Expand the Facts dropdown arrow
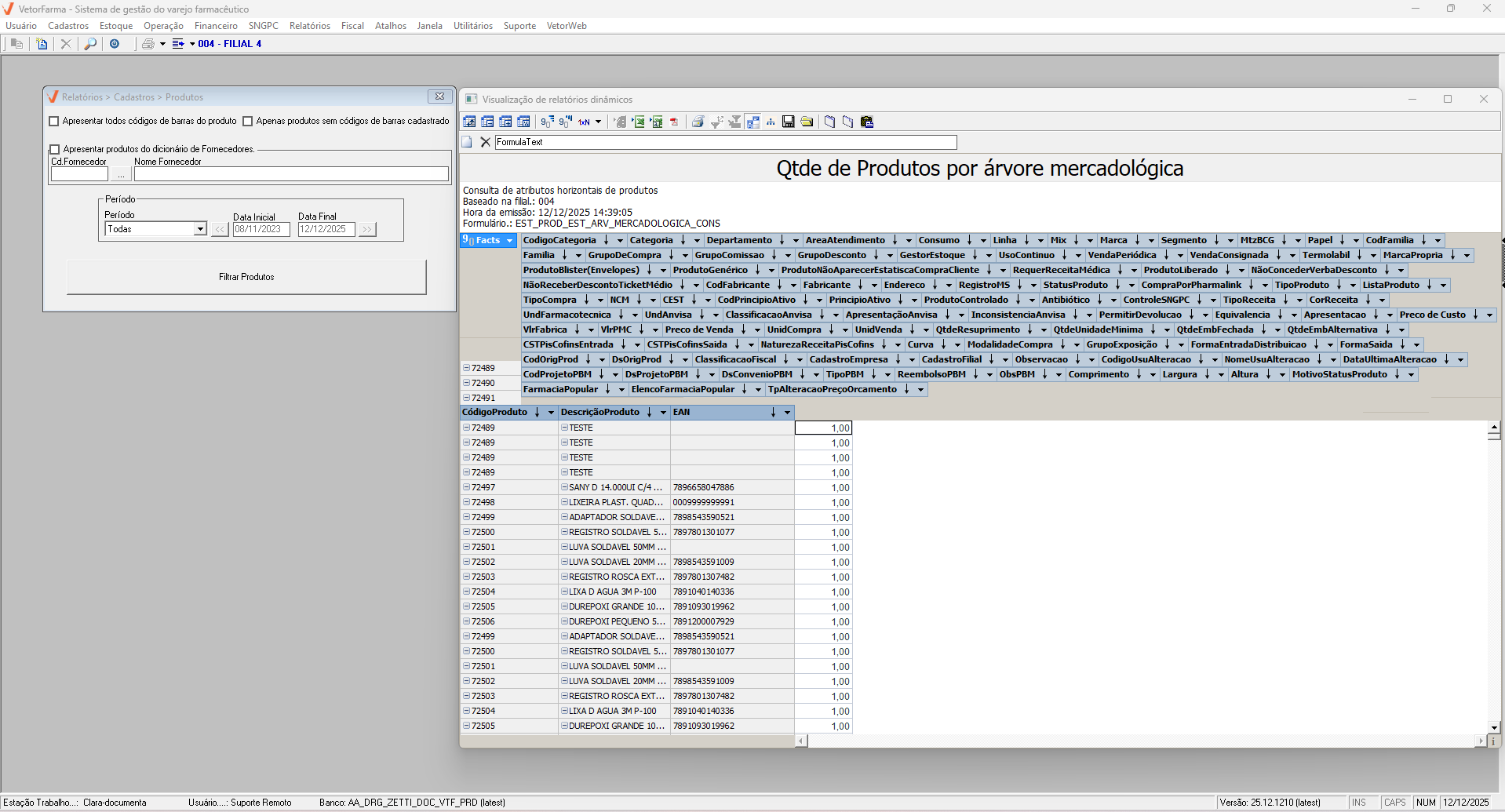This screenshot has width=1505, height=812. tap(509, 241)
